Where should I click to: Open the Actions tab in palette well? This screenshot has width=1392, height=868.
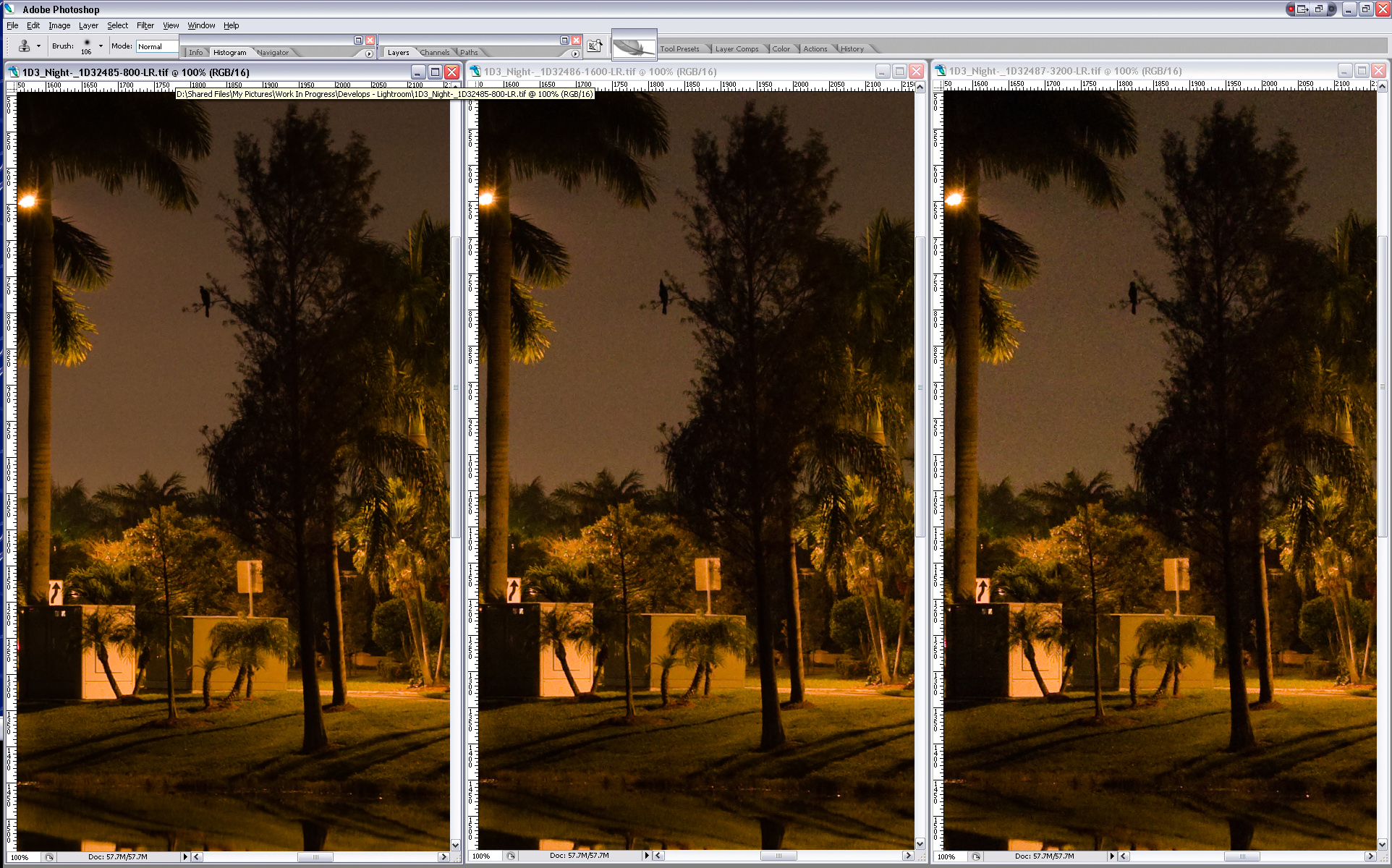pos(815,49)
